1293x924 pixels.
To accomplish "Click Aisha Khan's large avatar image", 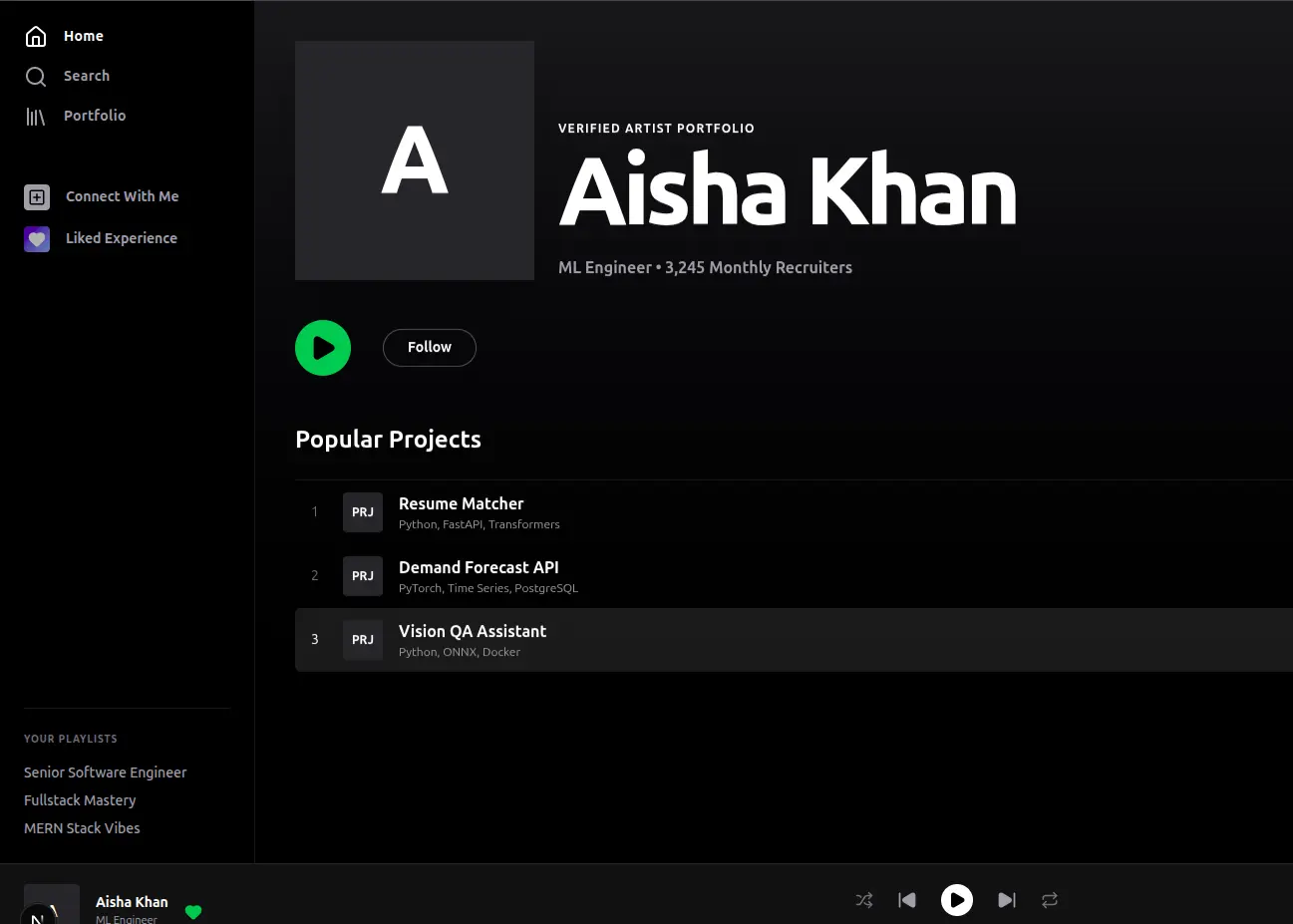I will tap(415, 160).
